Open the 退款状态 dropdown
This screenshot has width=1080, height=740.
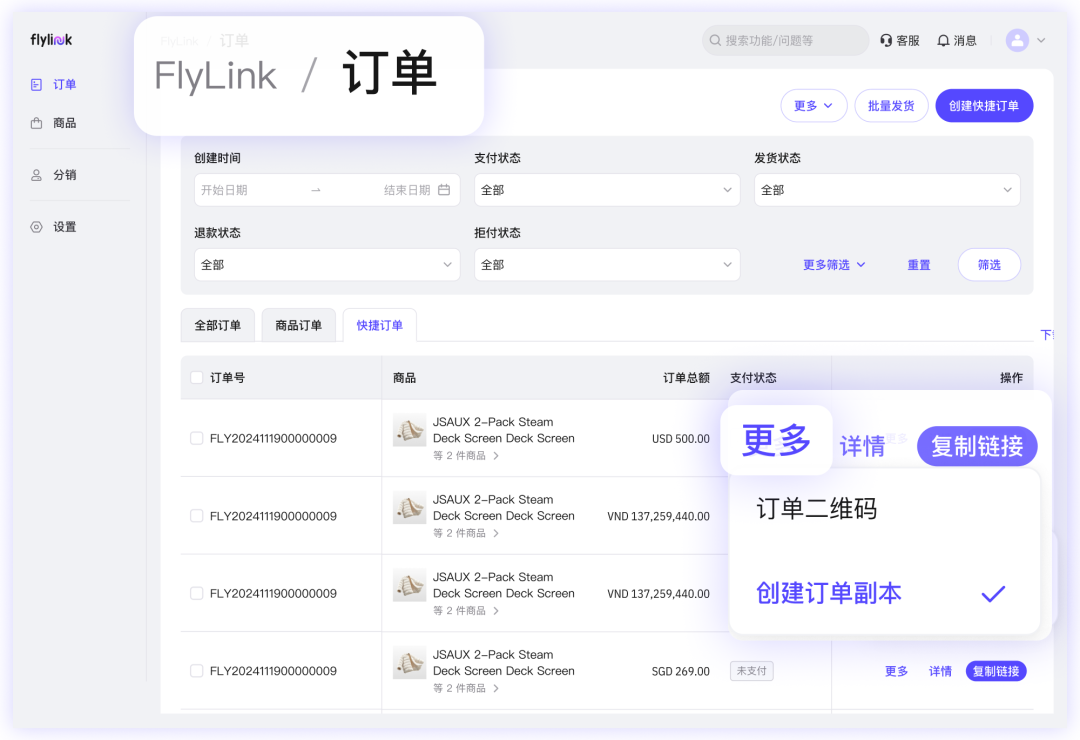click(326, 265)
